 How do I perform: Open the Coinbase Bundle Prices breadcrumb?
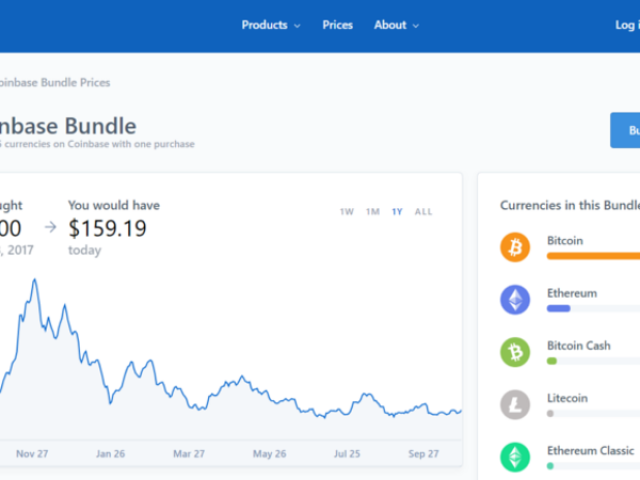coord(55,83)
